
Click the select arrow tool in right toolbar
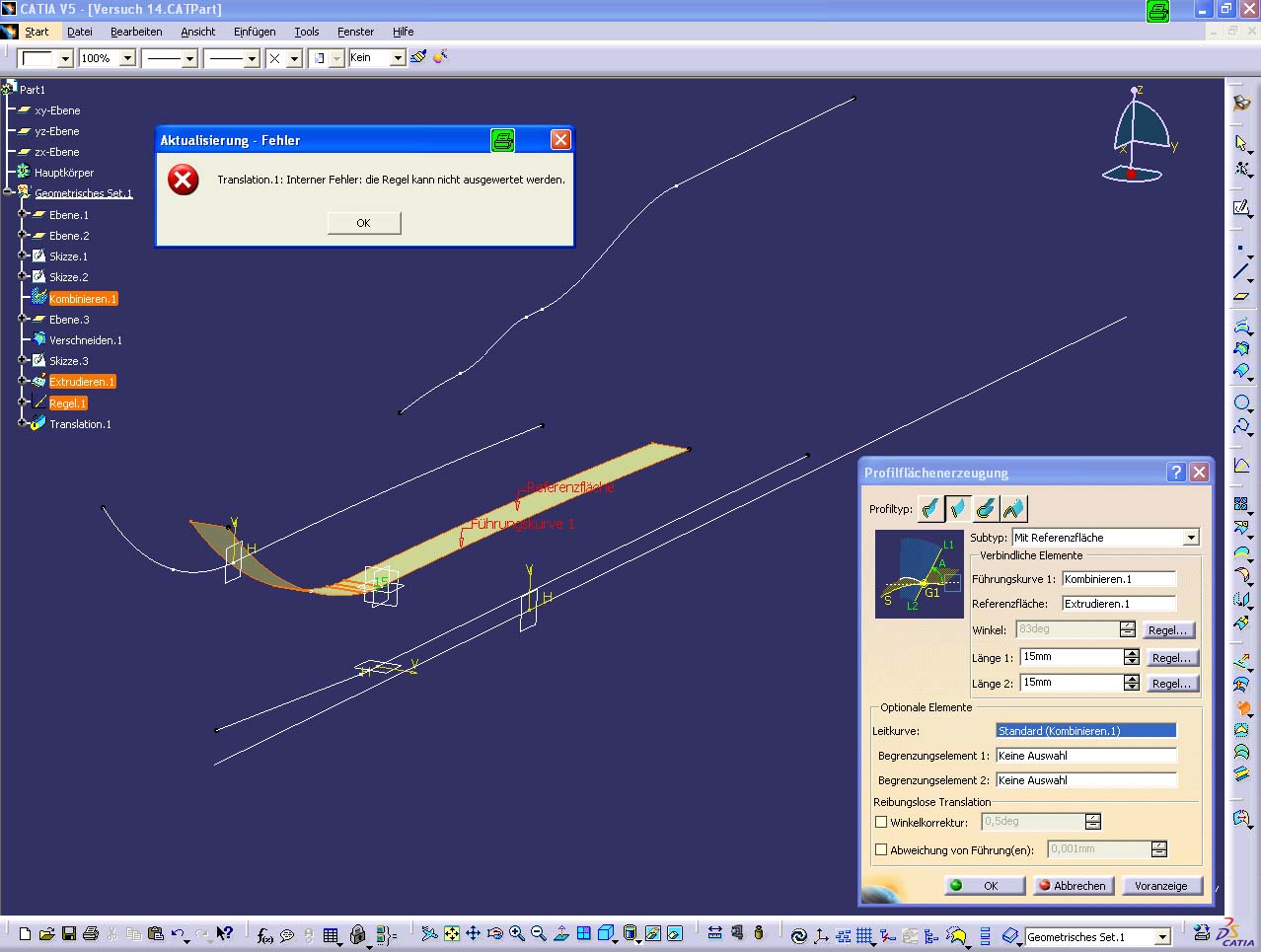point(1242,143)
